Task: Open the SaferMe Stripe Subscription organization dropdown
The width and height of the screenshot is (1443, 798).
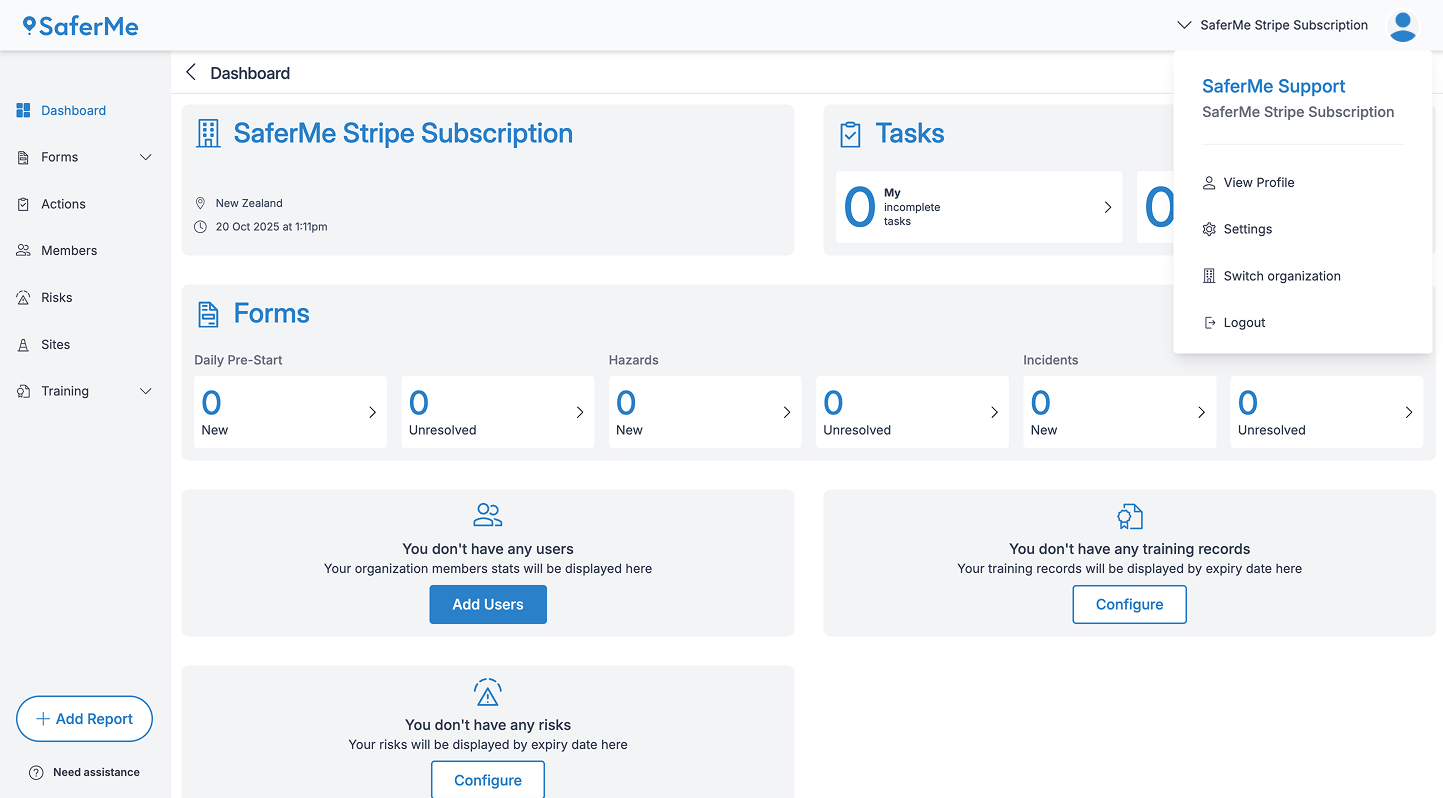Action: click(1271, 25)
